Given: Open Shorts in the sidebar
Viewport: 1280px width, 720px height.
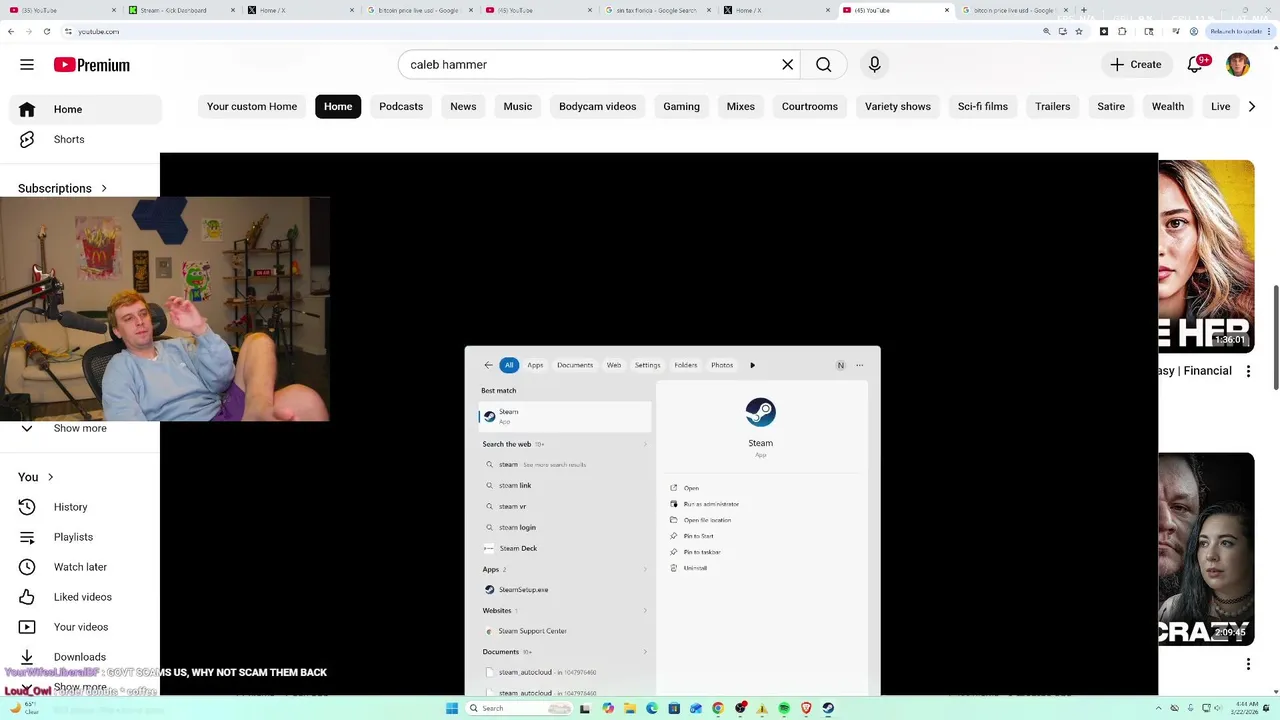Looking at the screenshot, I should point(84,139).
